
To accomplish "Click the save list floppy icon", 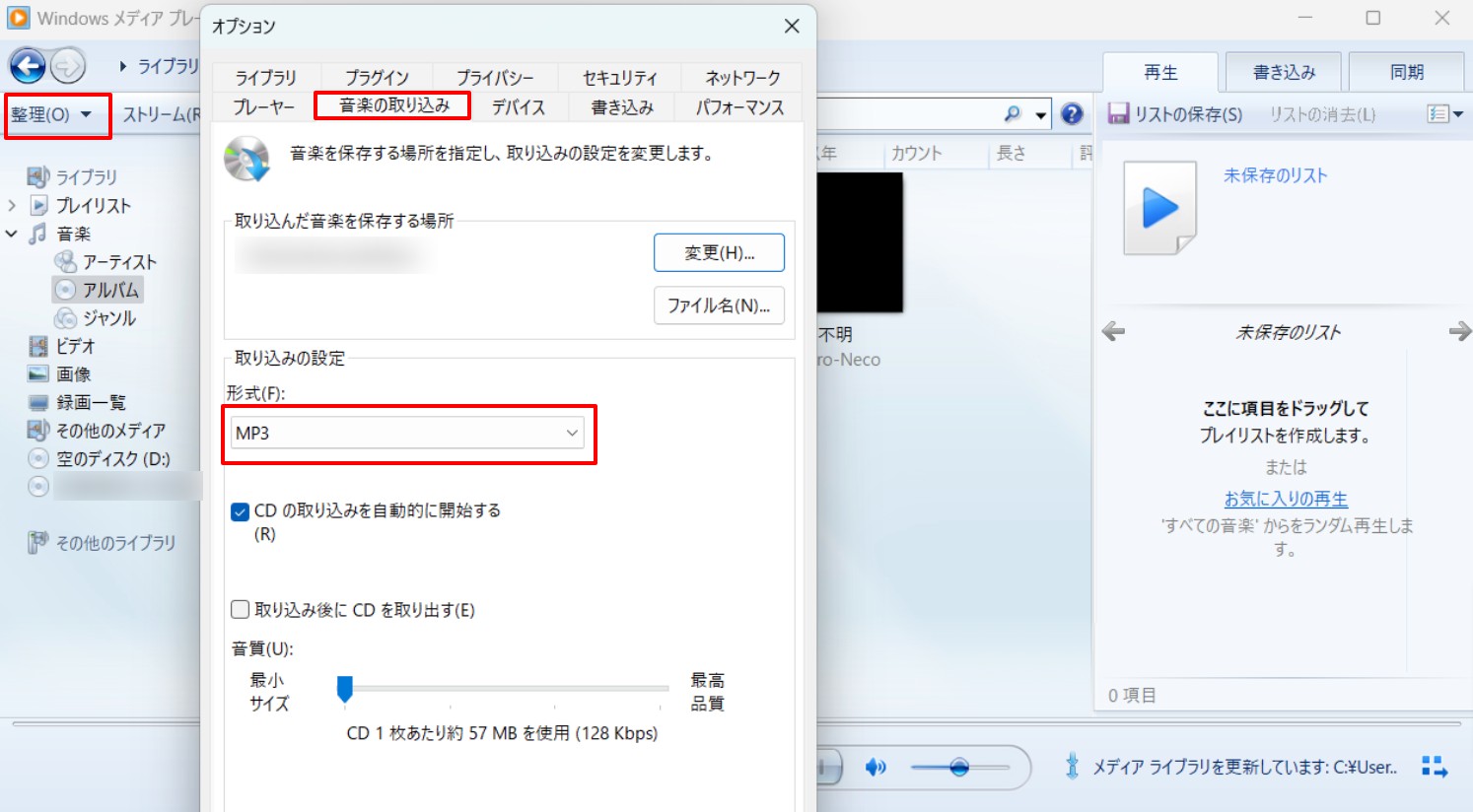I will pyautogui.click(x=1118, y=114).
